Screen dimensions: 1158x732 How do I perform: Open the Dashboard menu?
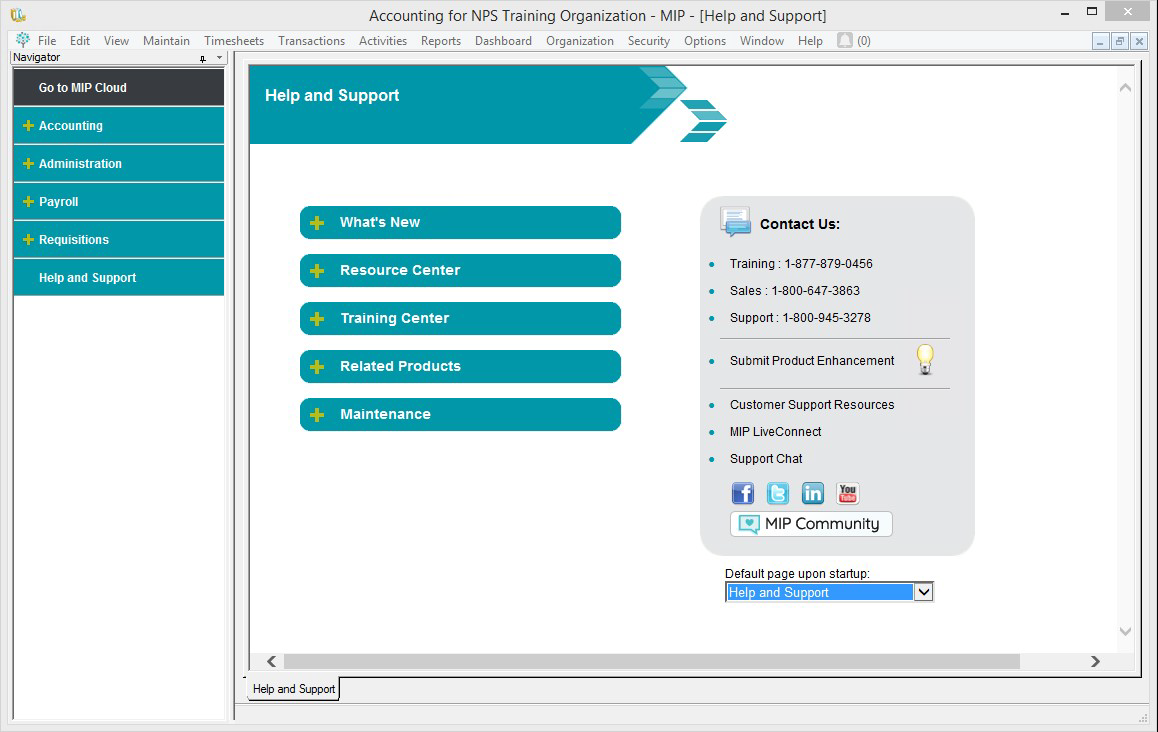(x=503, y=41)
